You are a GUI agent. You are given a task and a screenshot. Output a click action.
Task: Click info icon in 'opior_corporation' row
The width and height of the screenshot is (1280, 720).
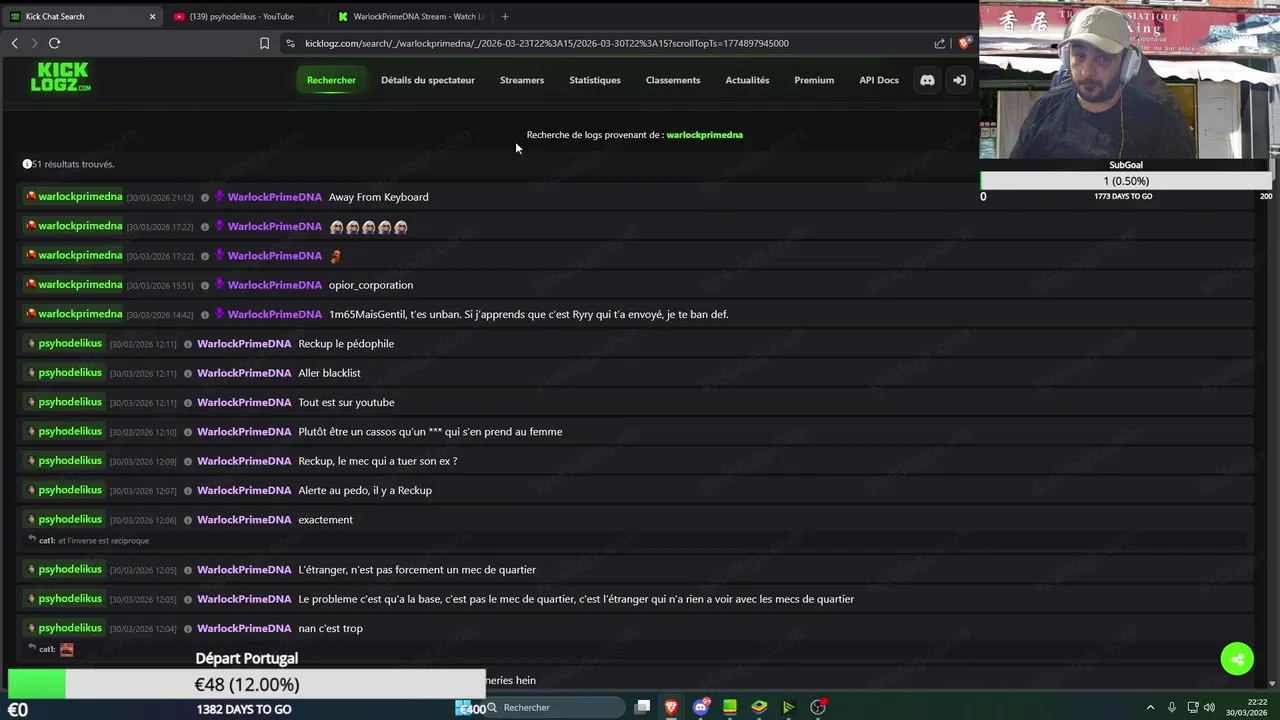pyautogui.click(x=205, y=286)
